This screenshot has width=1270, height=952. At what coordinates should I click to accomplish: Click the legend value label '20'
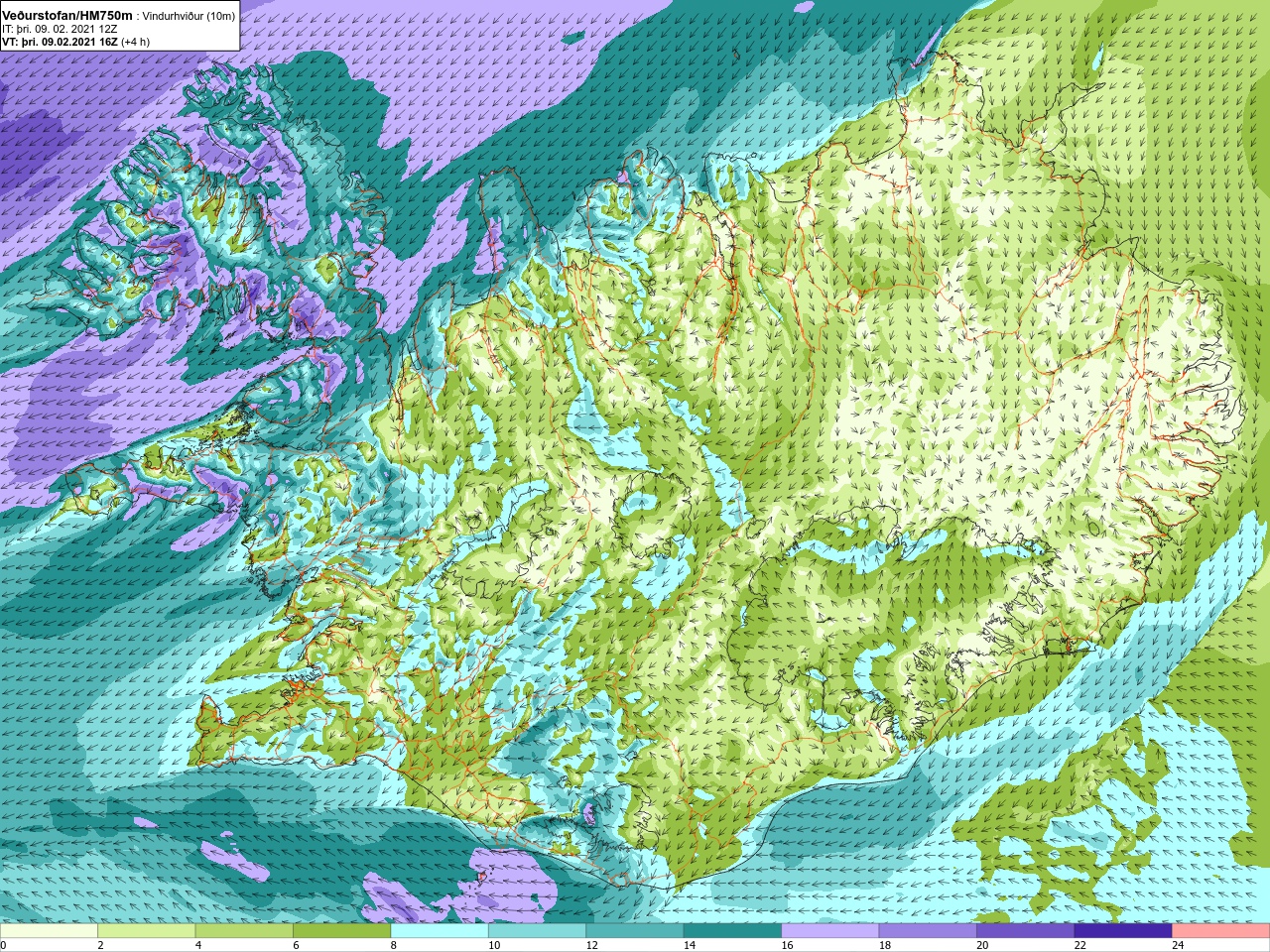coord(982,945)
